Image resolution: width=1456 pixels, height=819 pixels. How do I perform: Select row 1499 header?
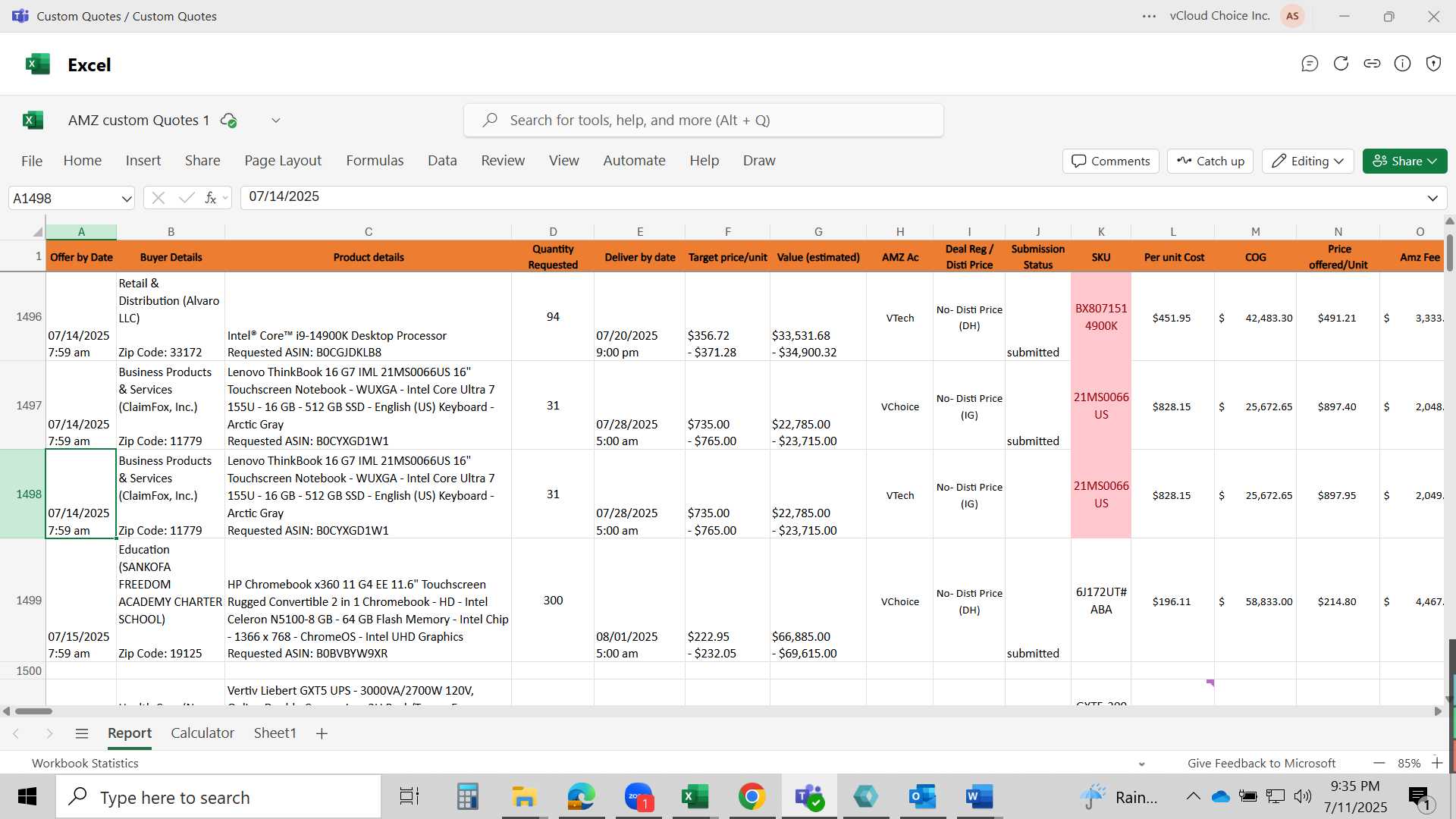point(23,601)
